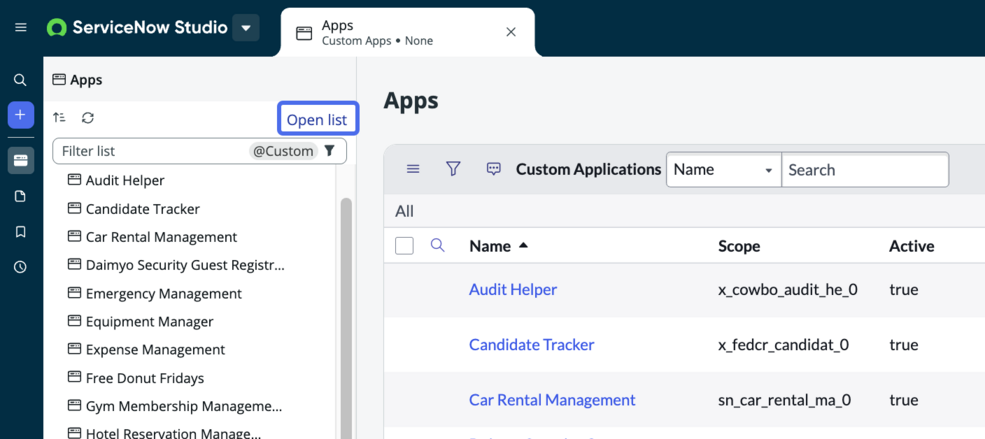Click the Custom Applications list title
This screenshot has height=439, width=985.
(x=589, y=170)
